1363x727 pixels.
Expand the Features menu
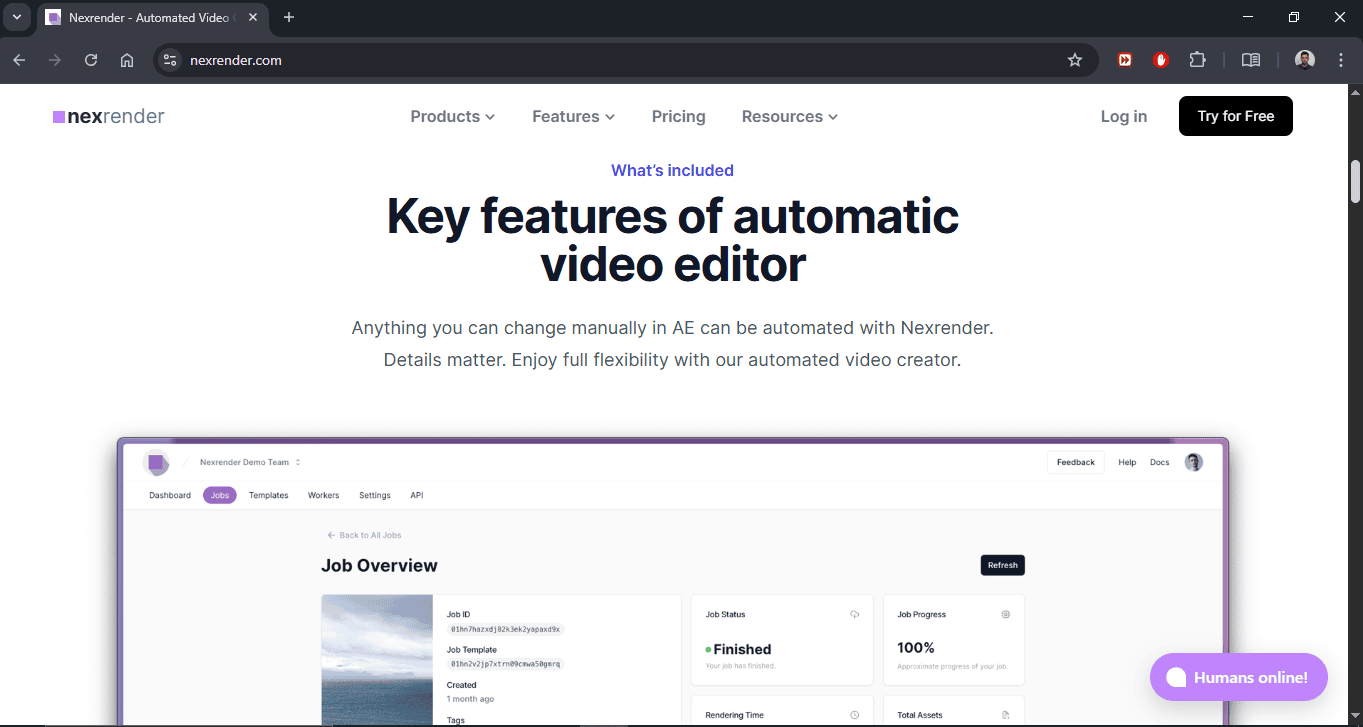pos(574,116)
